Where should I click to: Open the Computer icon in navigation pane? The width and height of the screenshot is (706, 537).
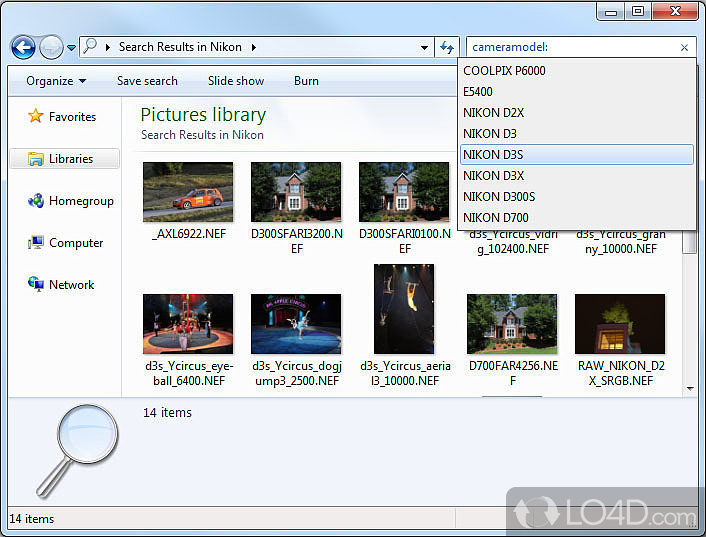pos(36,243)
